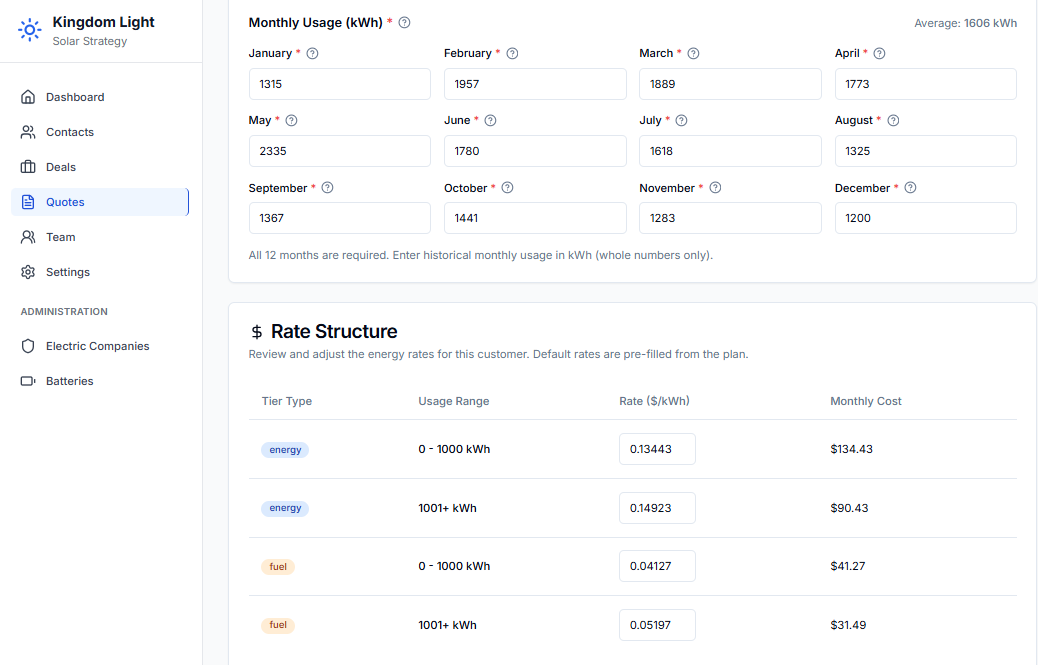The width and height of the screenshot is (1039, 665).
Task: Open the Batteries administration page
Action: (x=100, y=381)
